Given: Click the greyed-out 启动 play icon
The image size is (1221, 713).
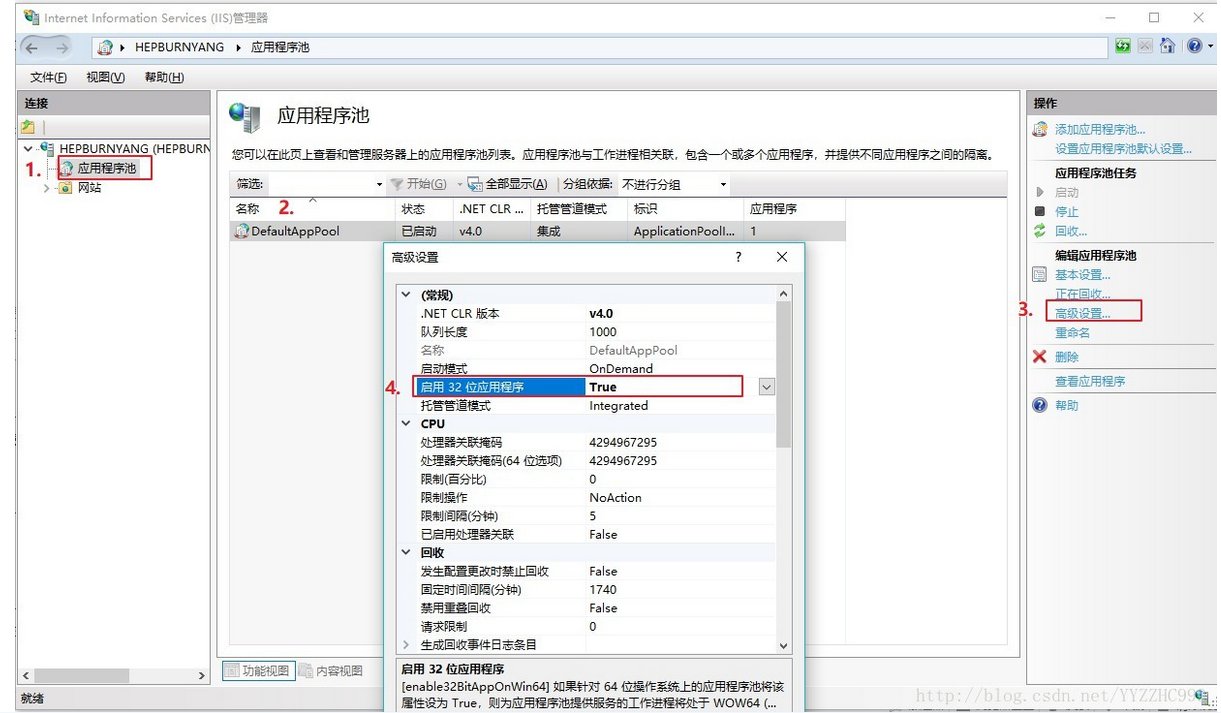Looking at the screenshot, I should pyautogui.click(x=1040, y=192).
